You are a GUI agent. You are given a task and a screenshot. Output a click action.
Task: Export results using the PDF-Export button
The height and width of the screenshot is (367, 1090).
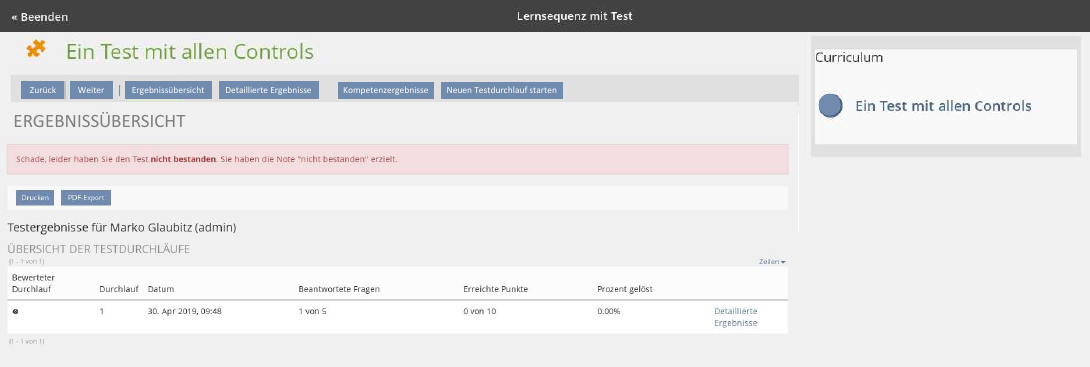click(86, 198)
